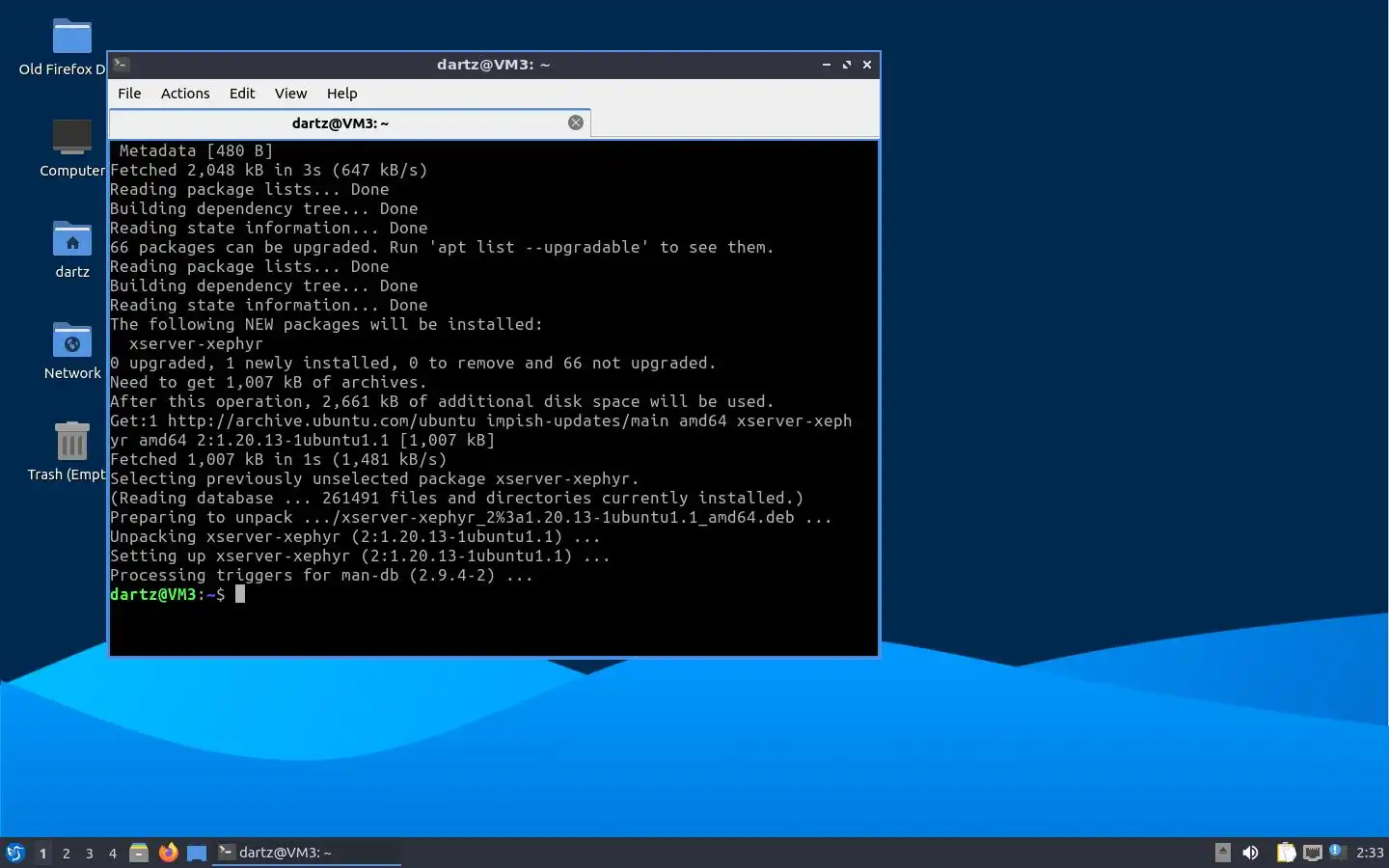Select the dartz home folder icon

pos(72,250)
